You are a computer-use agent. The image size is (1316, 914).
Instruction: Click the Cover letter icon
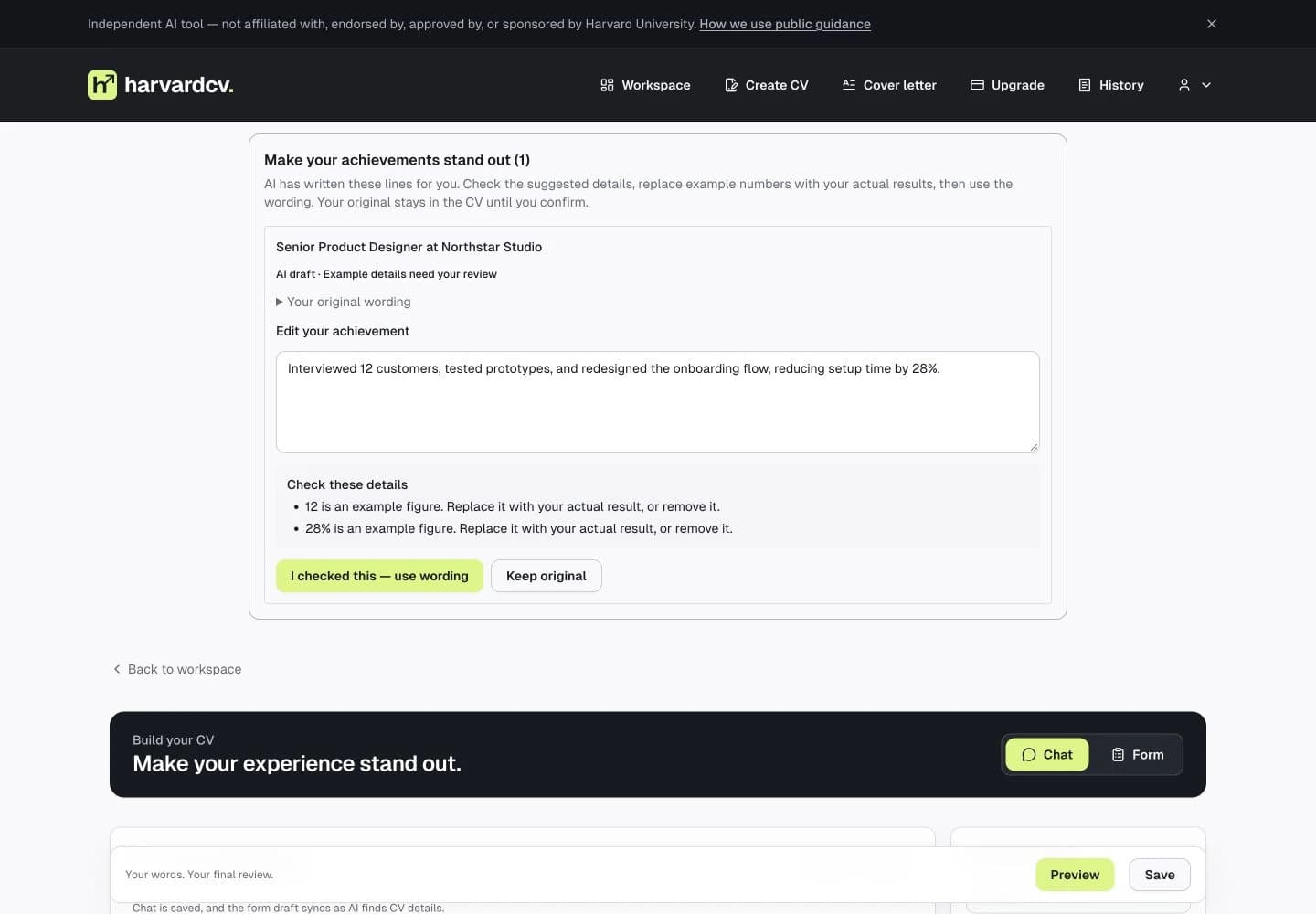[x=849, y=85]
